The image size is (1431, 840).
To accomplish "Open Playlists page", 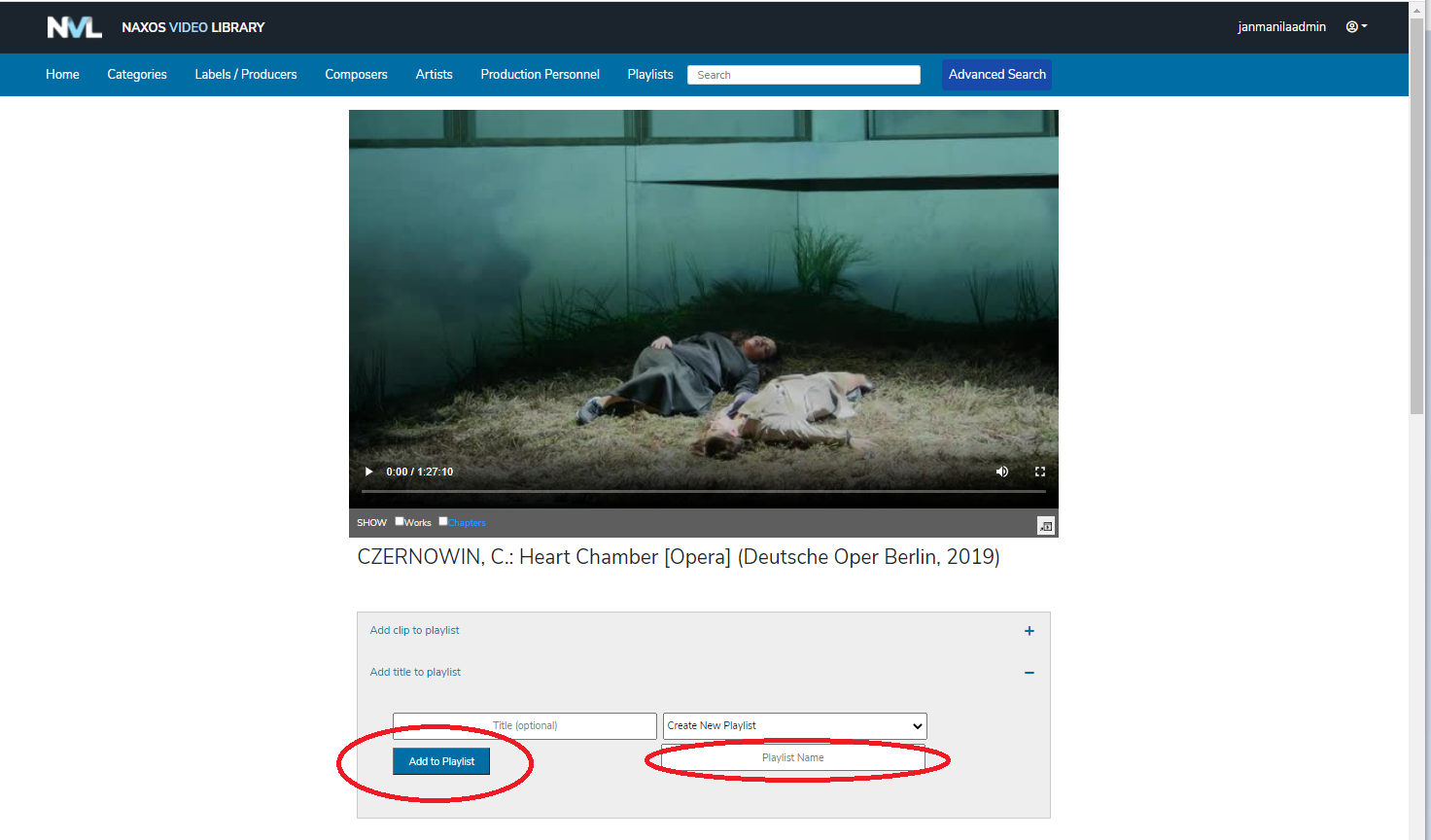I will pos(650,74).
